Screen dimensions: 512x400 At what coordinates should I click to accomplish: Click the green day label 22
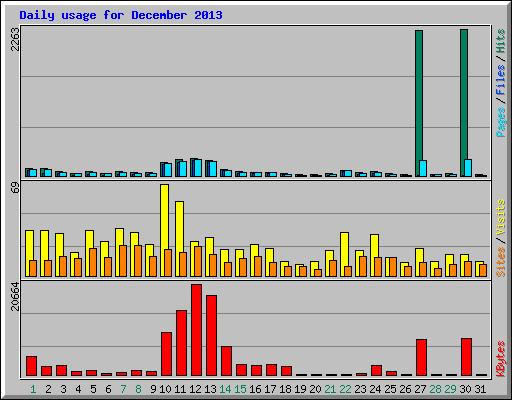(345, 389)
